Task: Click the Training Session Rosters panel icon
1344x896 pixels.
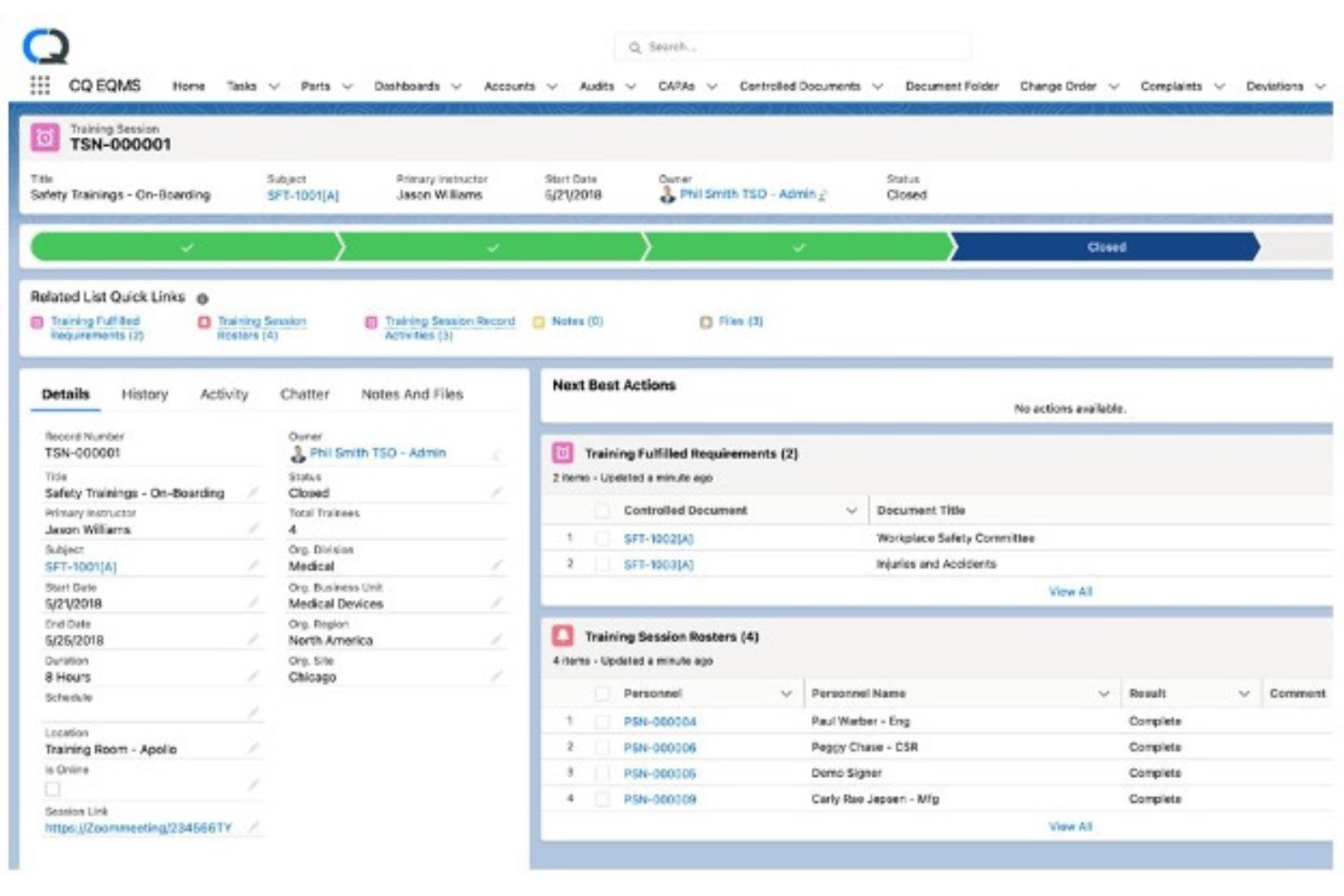Action: [563, 635]
